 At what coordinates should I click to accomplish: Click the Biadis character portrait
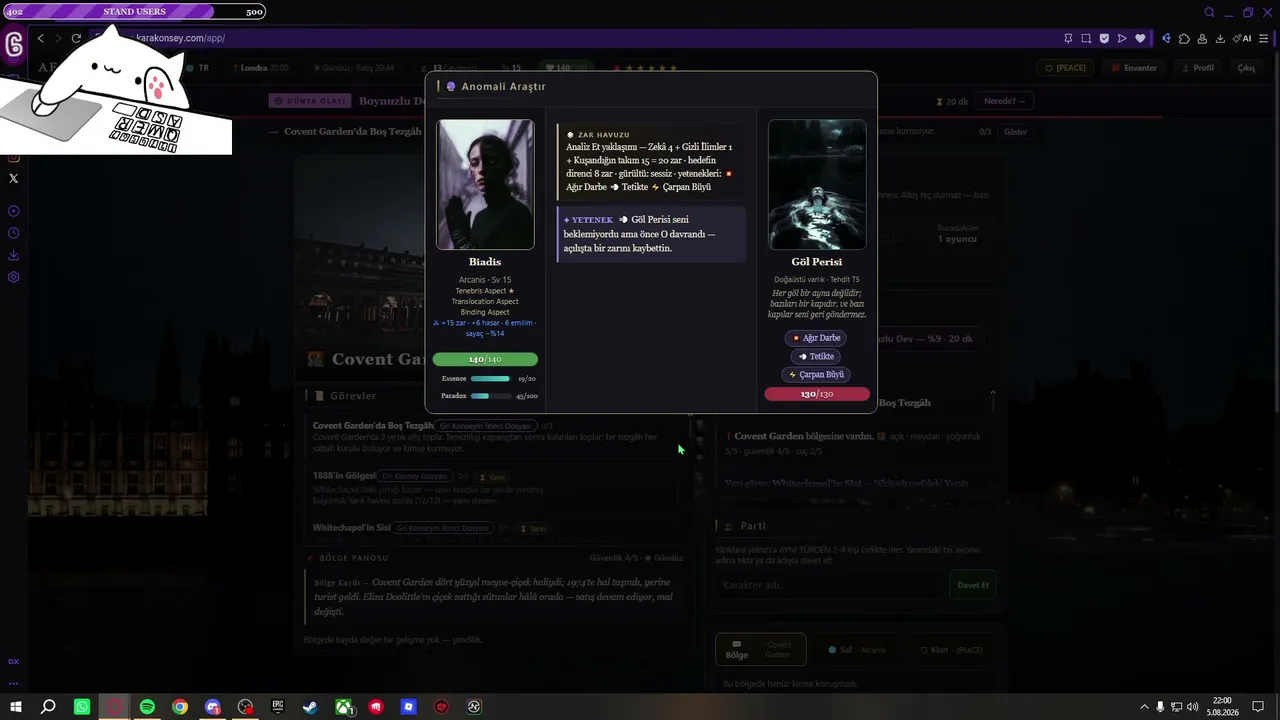click(485, 185)
